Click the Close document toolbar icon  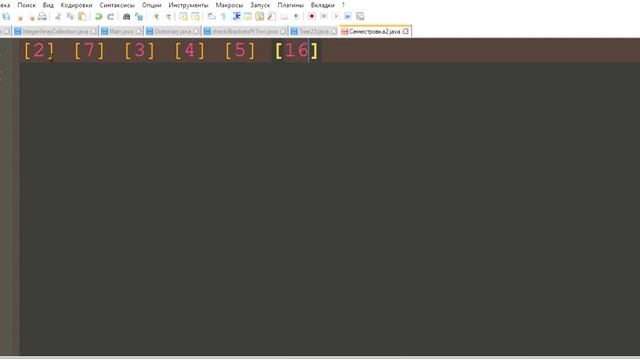20,17
